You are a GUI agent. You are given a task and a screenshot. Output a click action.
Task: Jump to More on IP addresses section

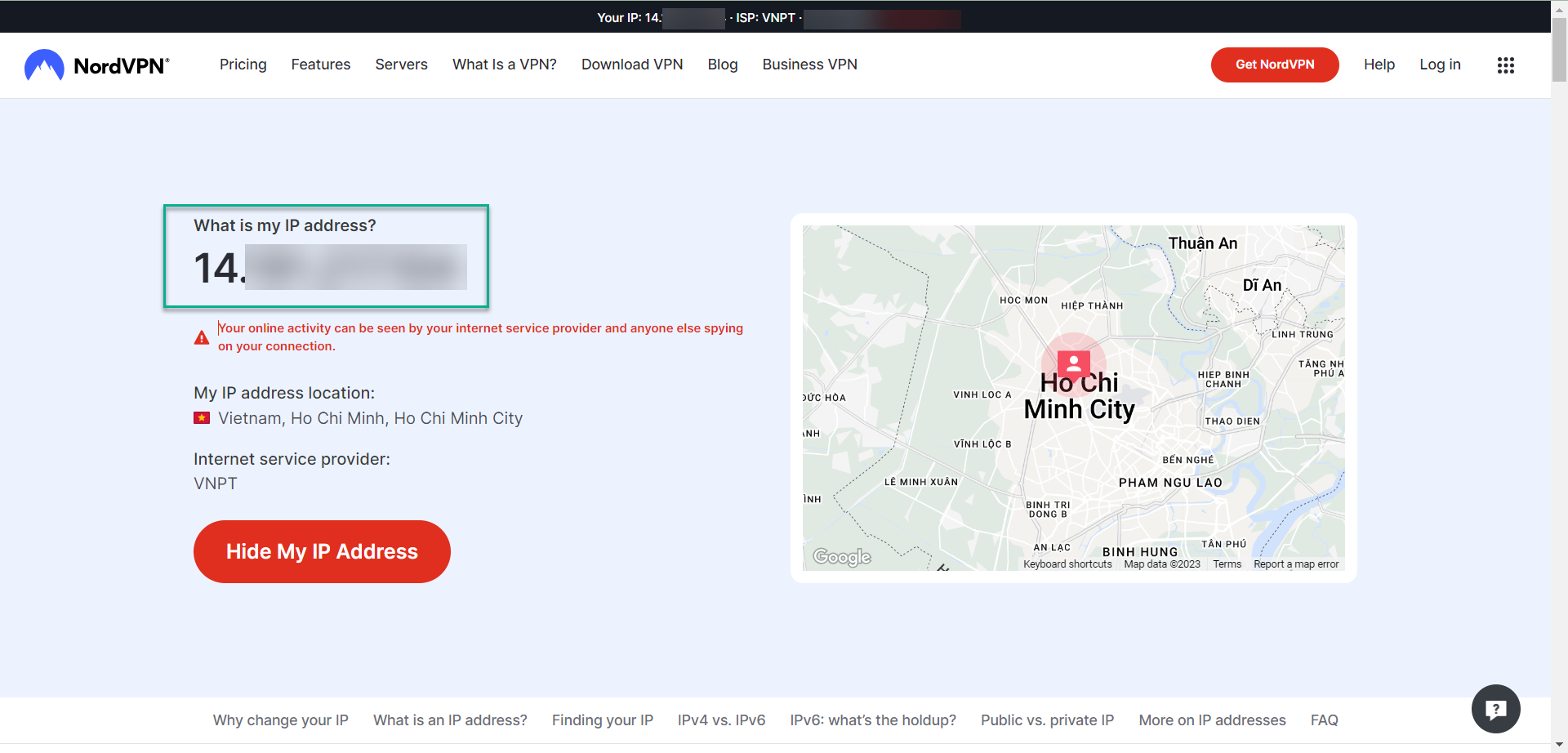1213,720
